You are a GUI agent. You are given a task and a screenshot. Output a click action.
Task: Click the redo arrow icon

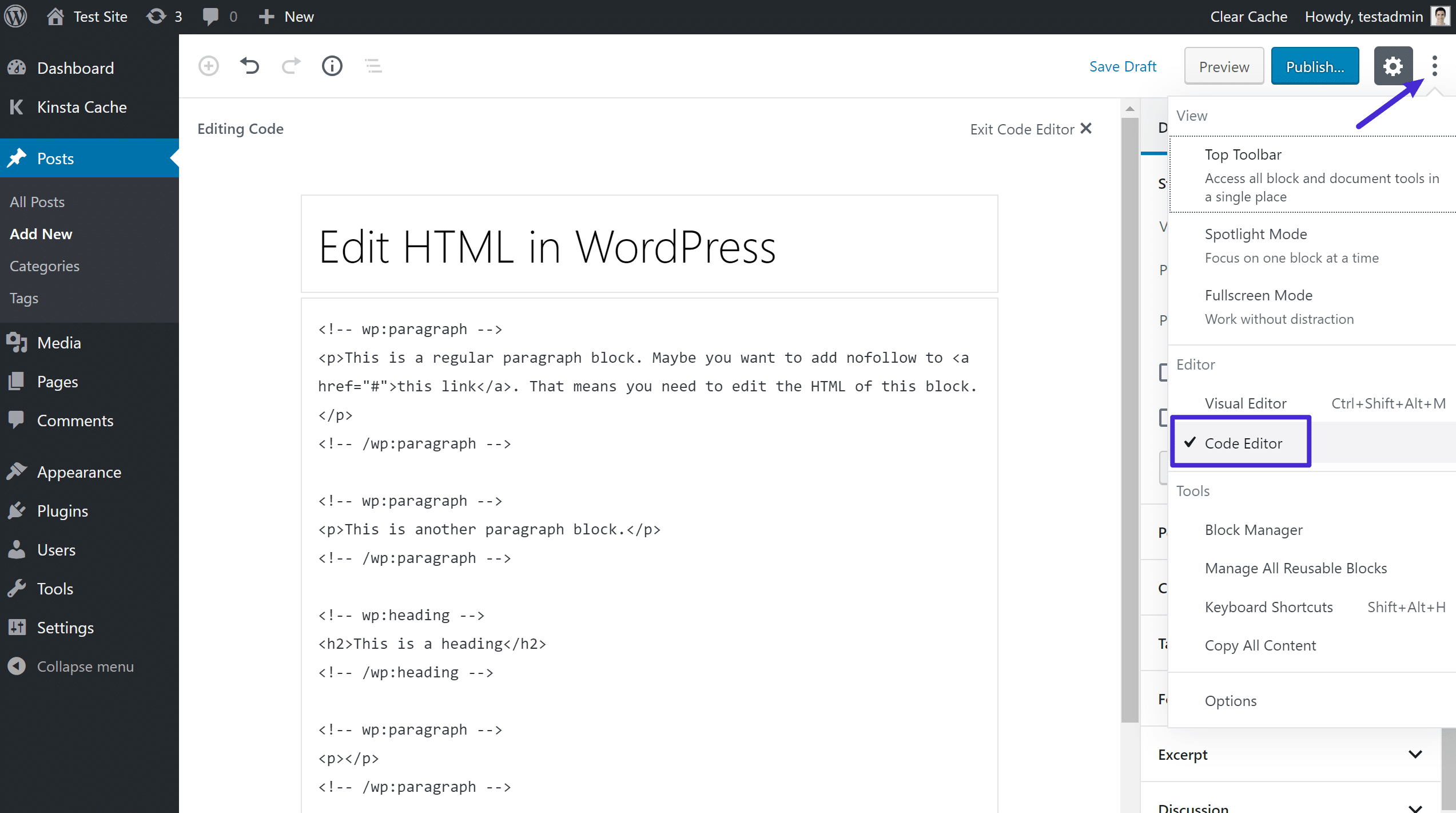click(291, 66)
